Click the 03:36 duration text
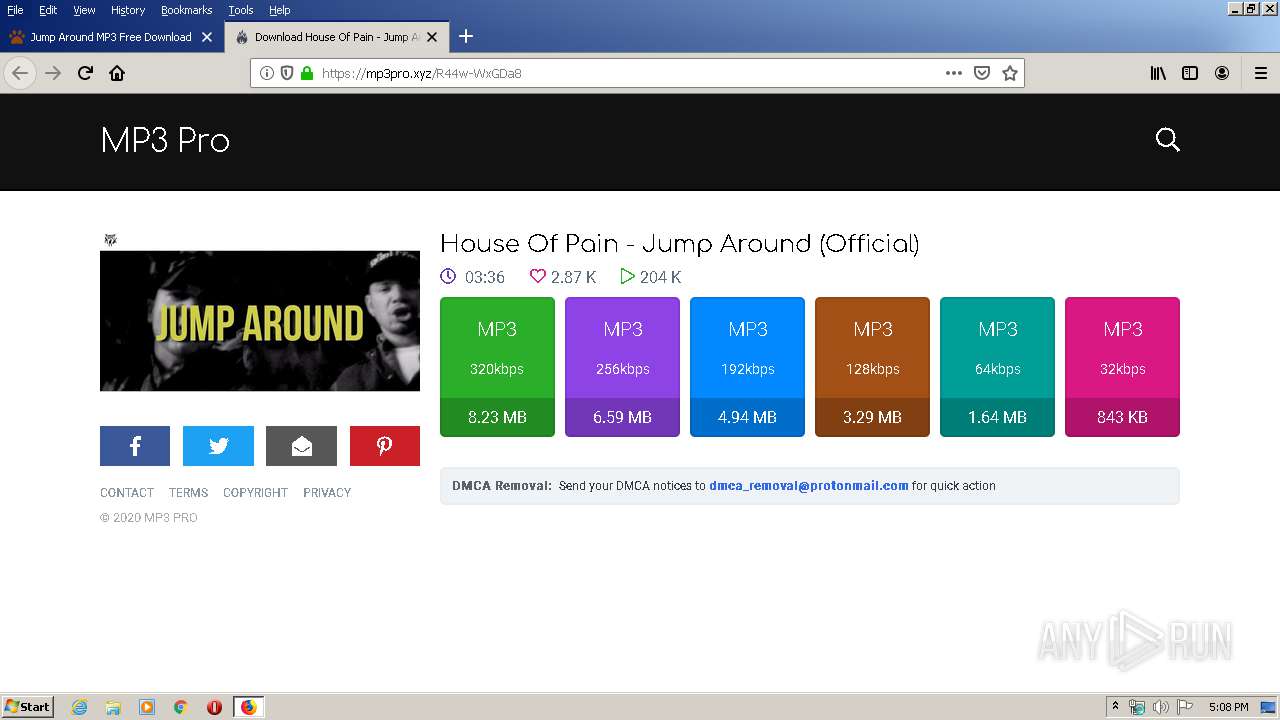The image size is (1280, 720). (x=485, y=277)
